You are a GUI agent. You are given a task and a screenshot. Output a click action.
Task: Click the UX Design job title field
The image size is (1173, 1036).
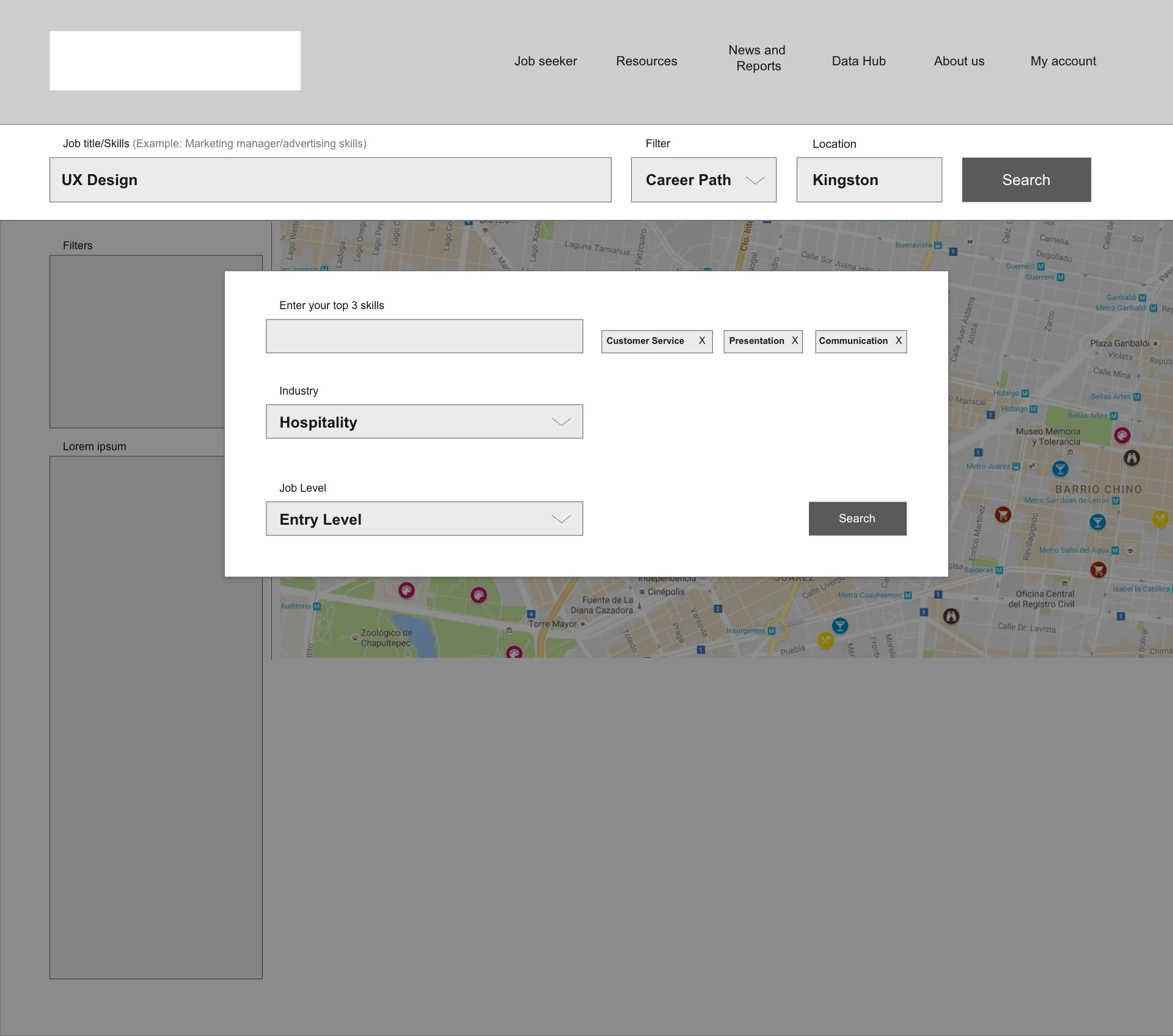pyautogui.click(x=330, y=180)
